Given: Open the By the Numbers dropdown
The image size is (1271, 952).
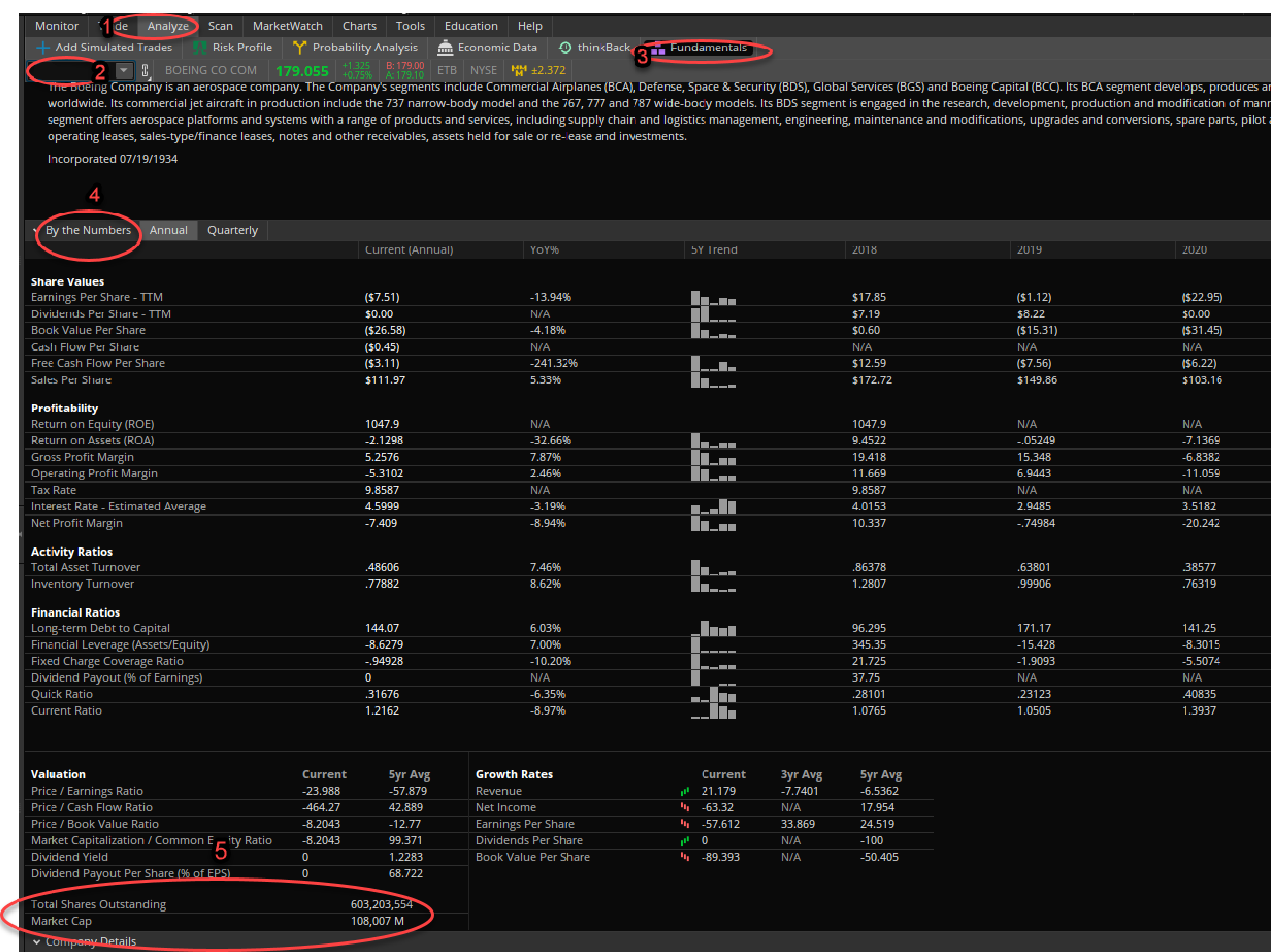Looking at the screenshot, I should point(35,230).
